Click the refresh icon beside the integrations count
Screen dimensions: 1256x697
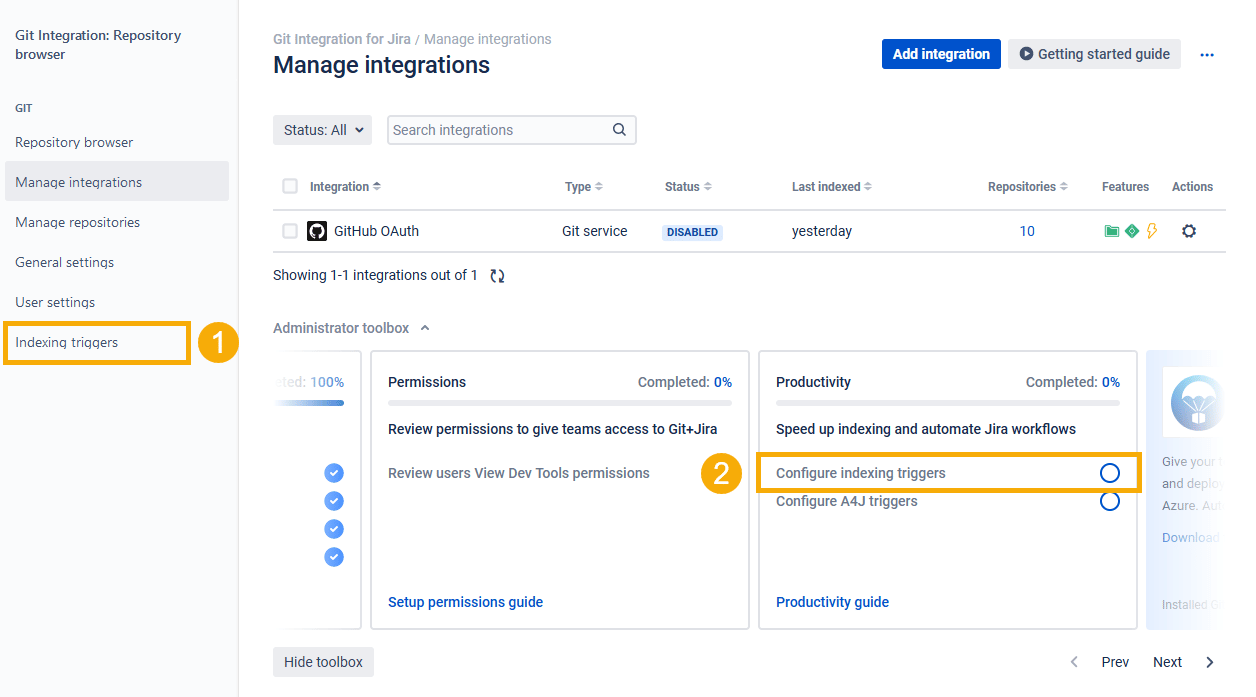[x=497, y=276]
